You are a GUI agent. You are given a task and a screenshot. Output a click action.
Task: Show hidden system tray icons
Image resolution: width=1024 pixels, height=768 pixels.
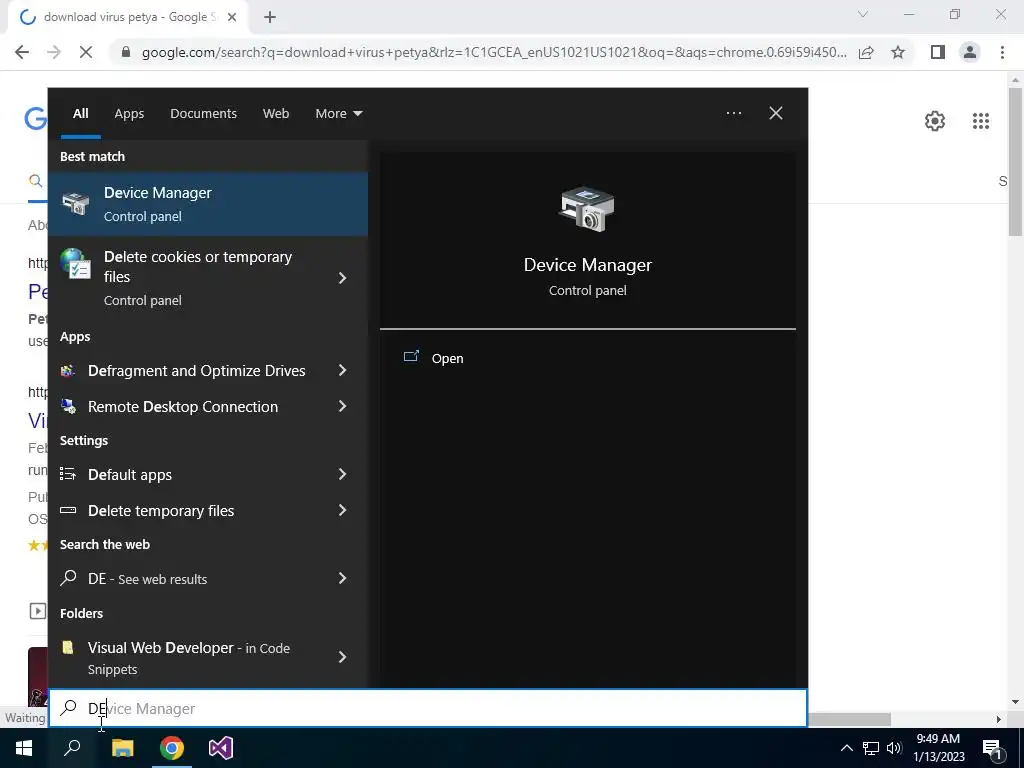(x=846, y=748)
